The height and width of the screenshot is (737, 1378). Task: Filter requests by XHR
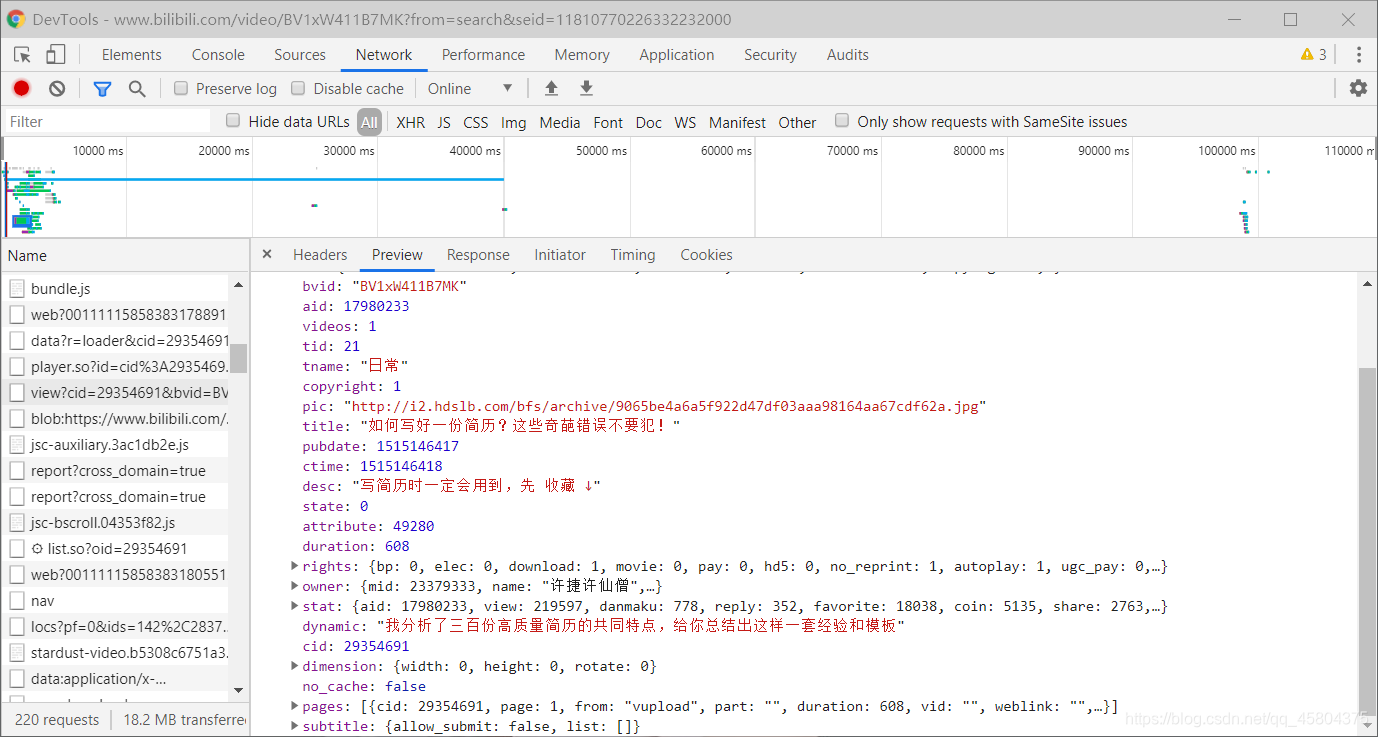pos(410,122)
